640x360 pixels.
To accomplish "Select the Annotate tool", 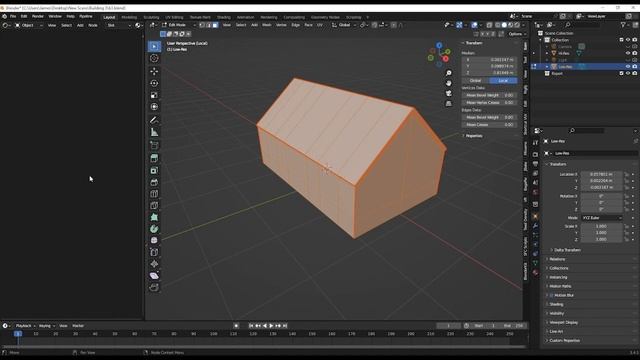I will 154,120.
